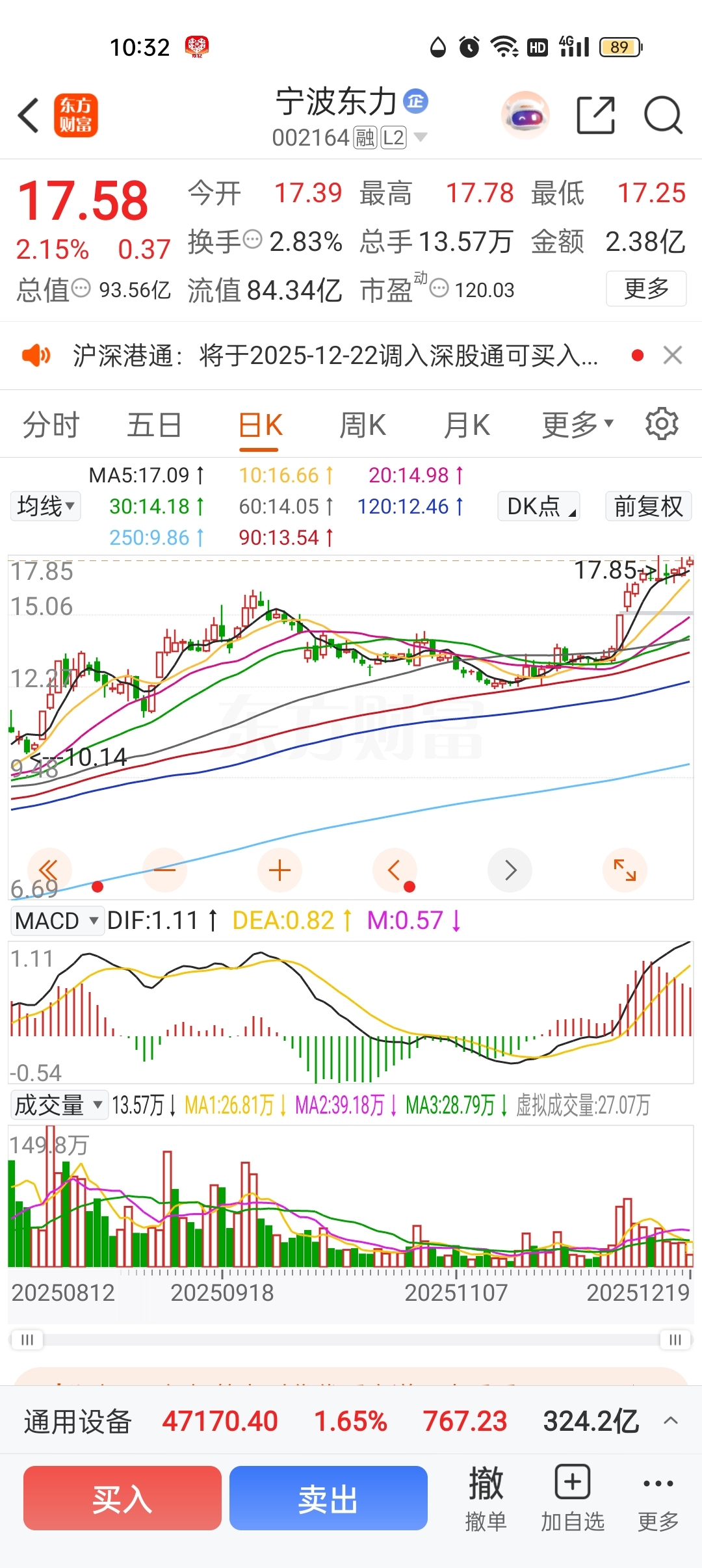The height and width of the screenshot is (1568, 702).
Task: Tap the 总值 info icon
Action: click(81, 287)
